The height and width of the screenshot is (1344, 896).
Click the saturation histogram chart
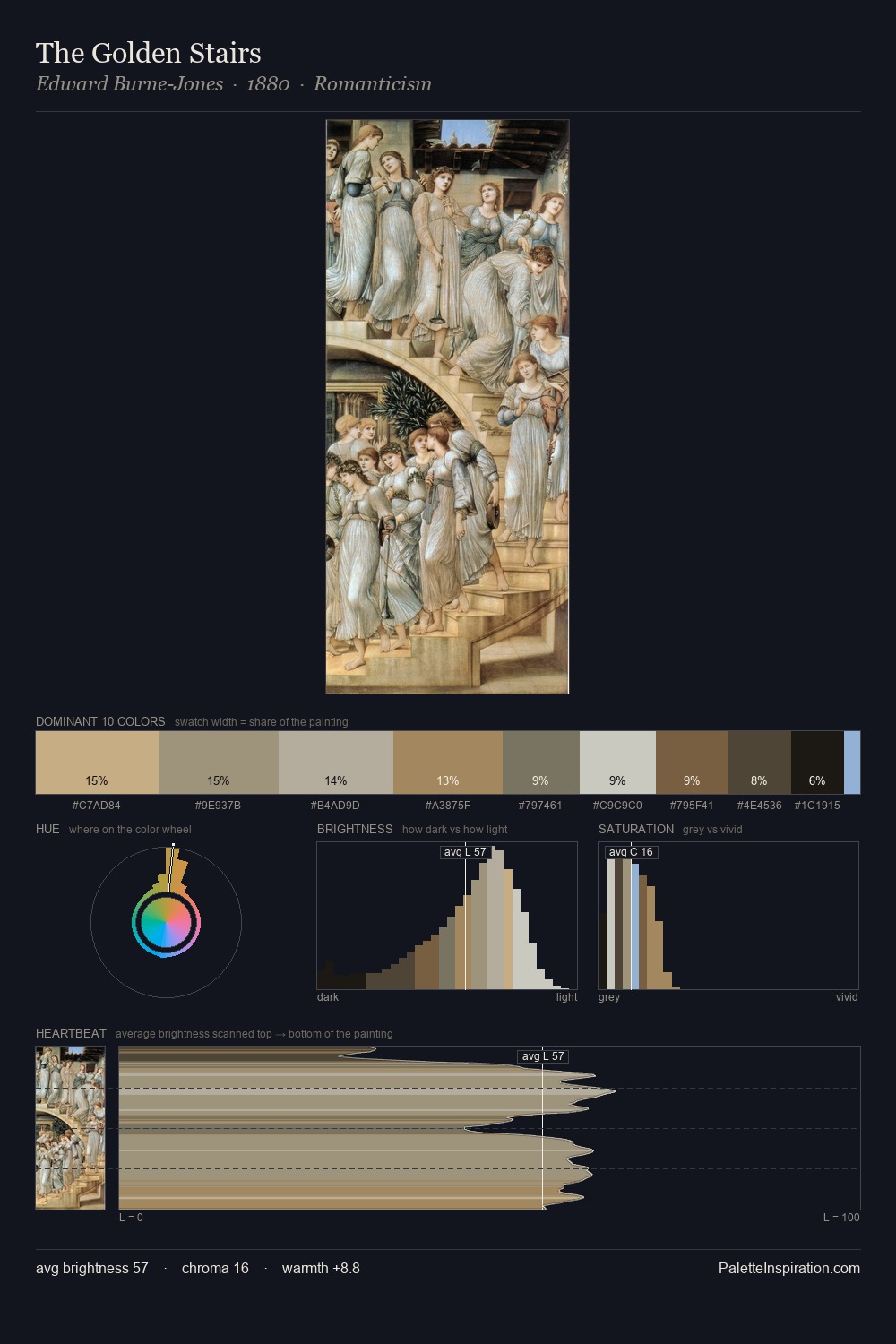728,916
